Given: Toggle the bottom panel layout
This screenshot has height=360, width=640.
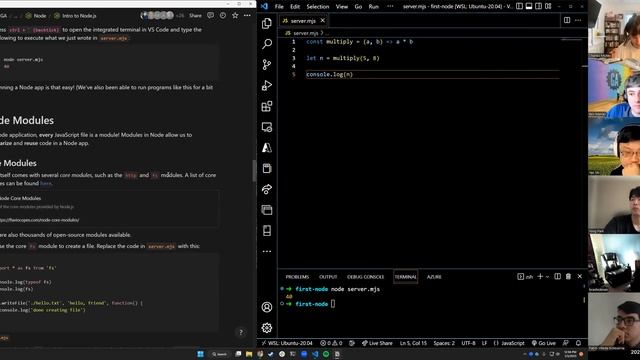Looking at the screenshot, I should point(529,6).
